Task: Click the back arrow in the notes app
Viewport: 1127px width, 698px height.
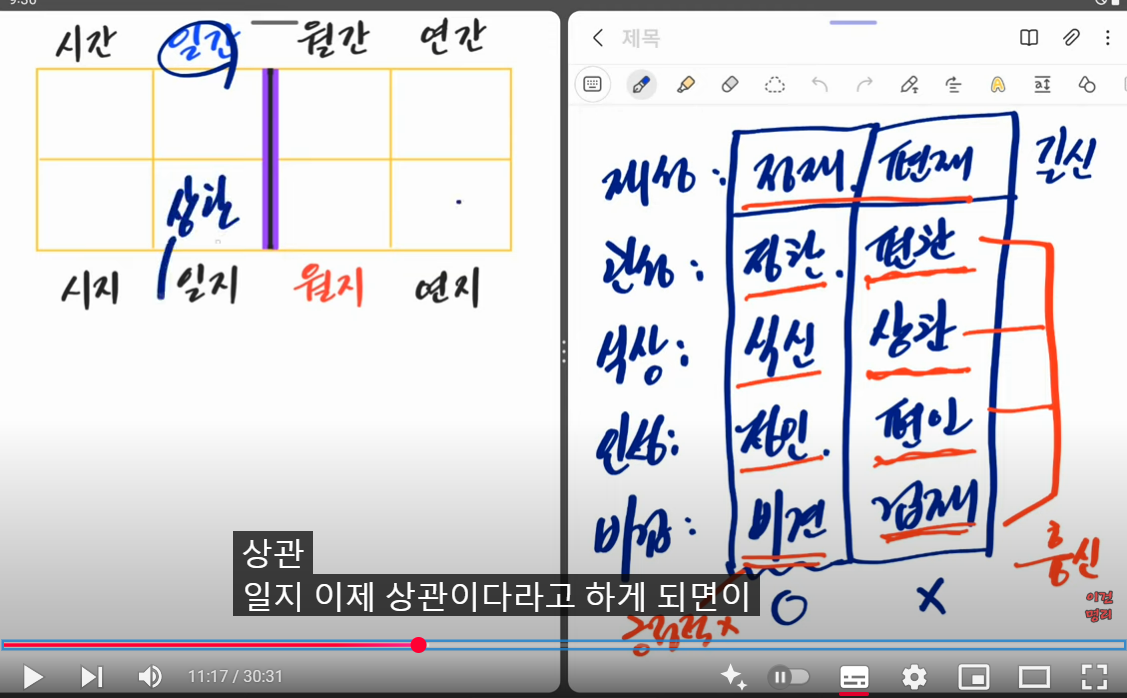Action: (598, 37)
